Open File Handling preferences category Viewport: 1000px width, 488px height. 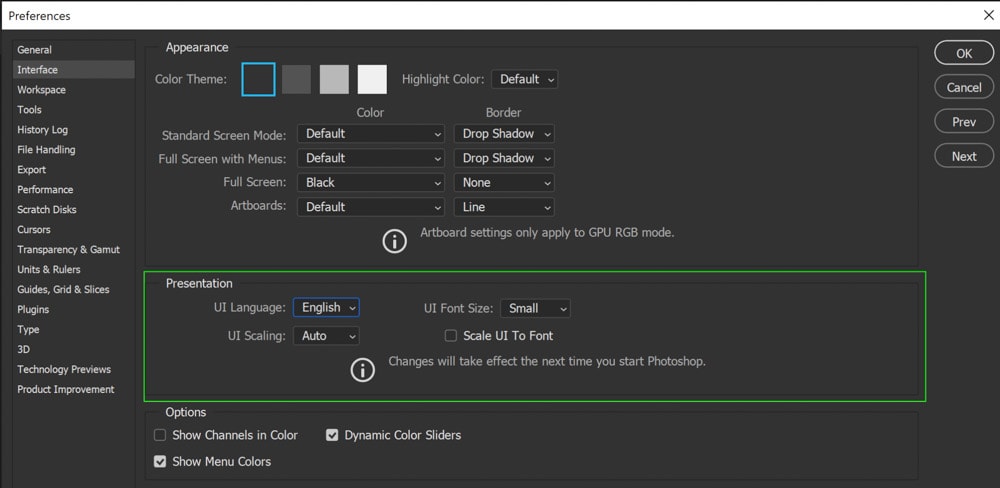73,149
